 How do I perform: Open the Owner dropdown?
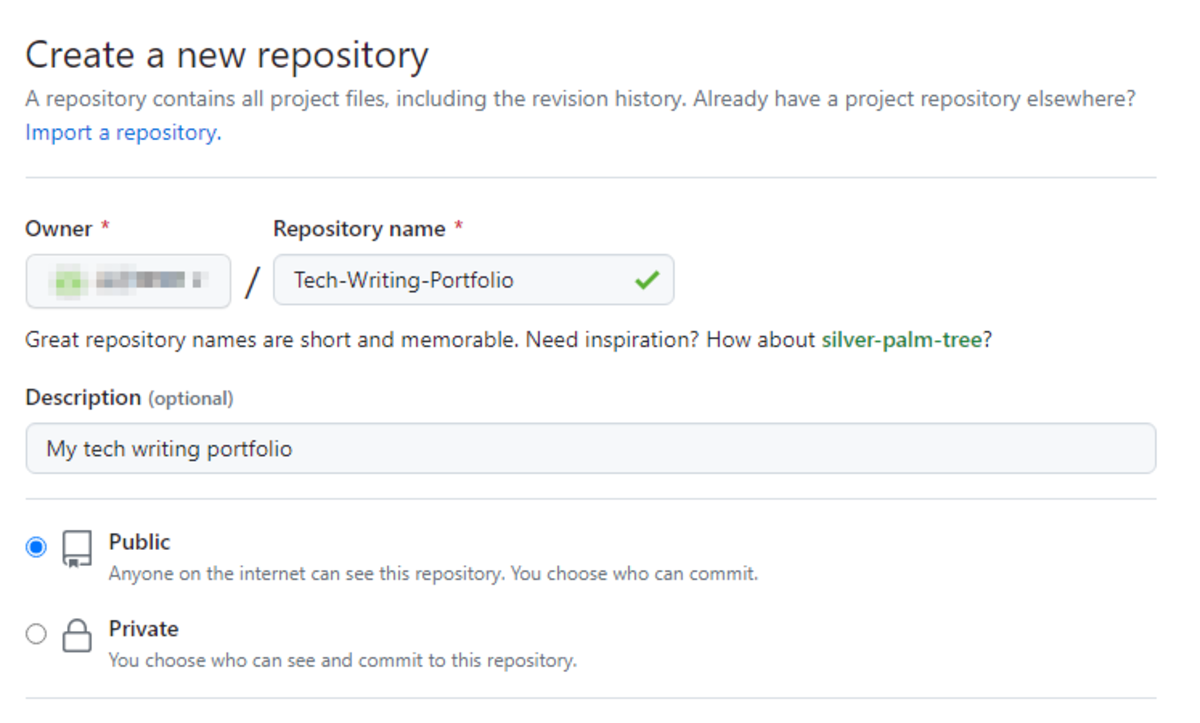pyautogui.click(x=128, y=281)
